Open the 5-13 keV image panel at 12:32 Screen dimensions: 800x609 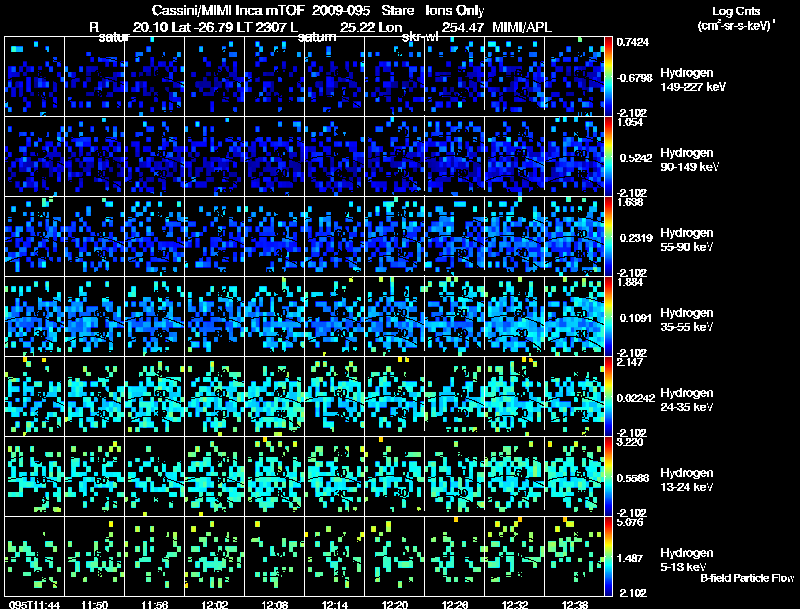[x=515, y=557]
